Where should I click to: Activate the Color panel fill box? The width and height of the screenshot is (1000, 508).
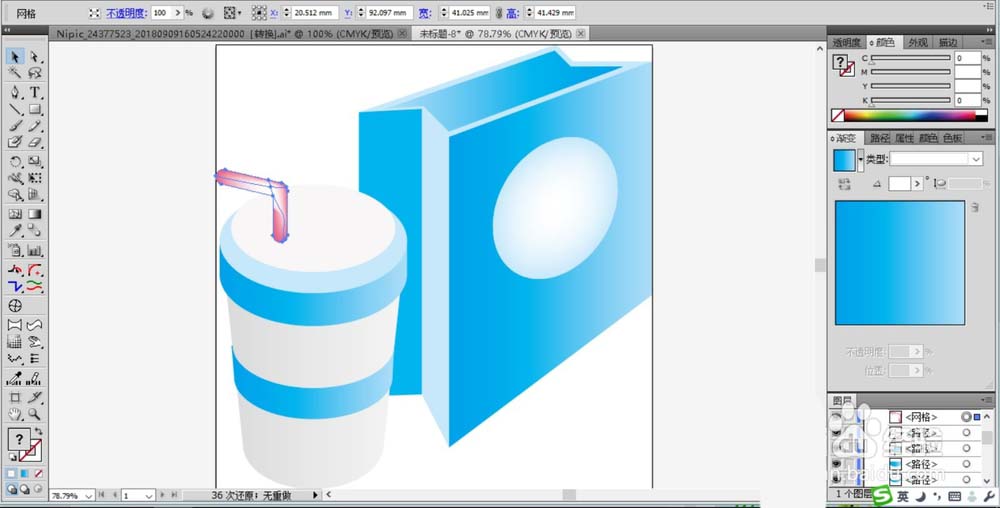(841, 62)
